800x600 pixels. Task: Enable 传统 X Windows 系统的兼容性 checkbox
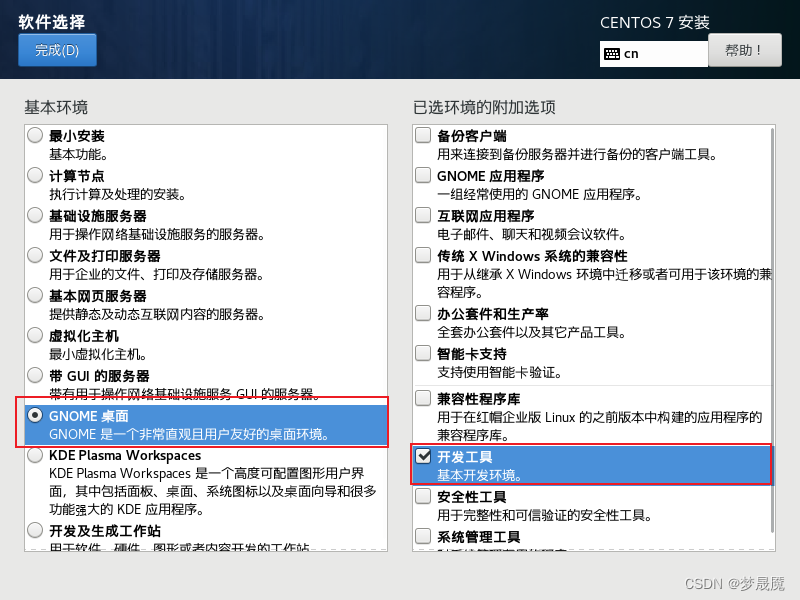click(x=423, y=255)
